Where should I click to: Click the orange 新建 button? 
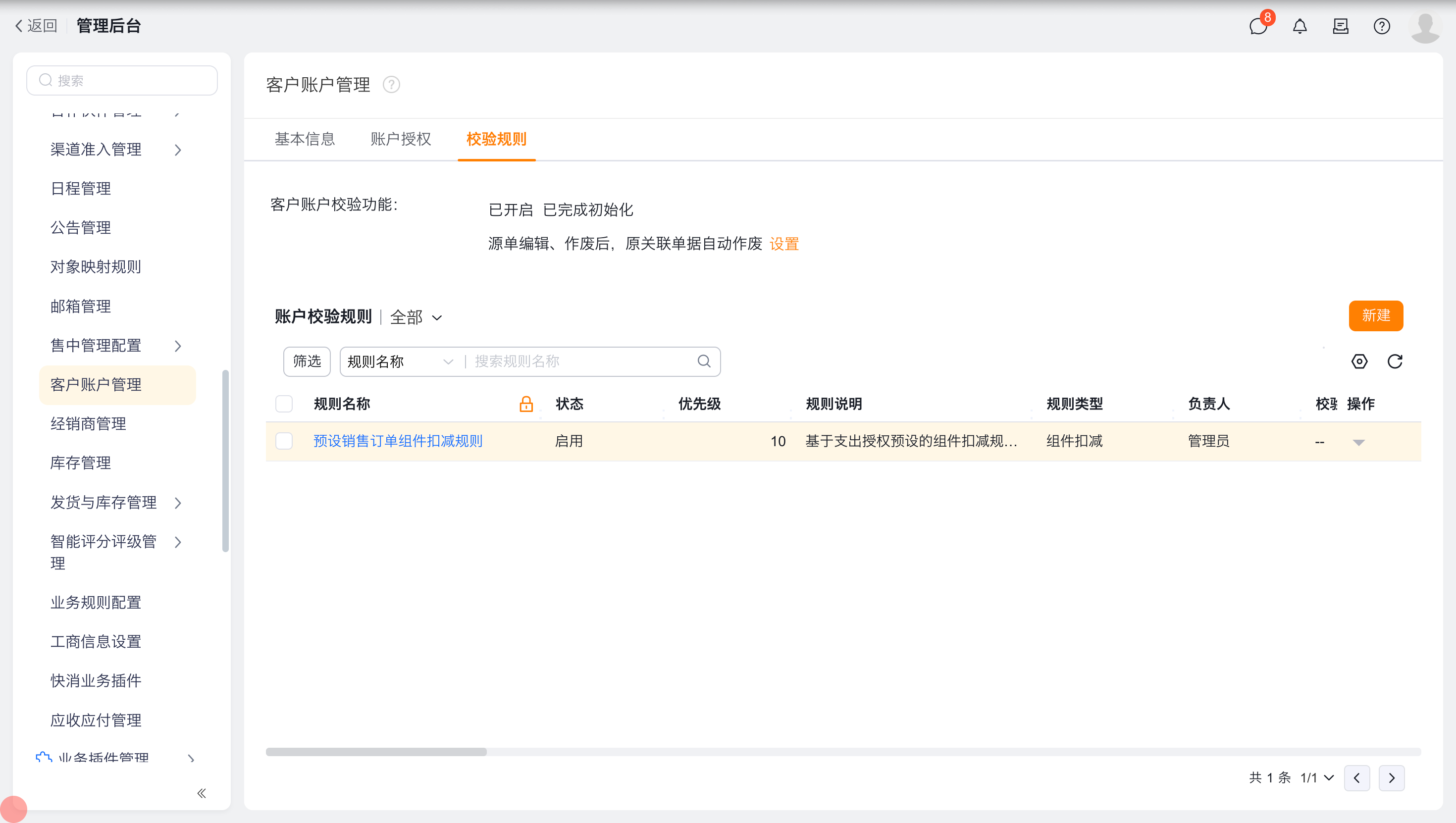click(1375, 315)
